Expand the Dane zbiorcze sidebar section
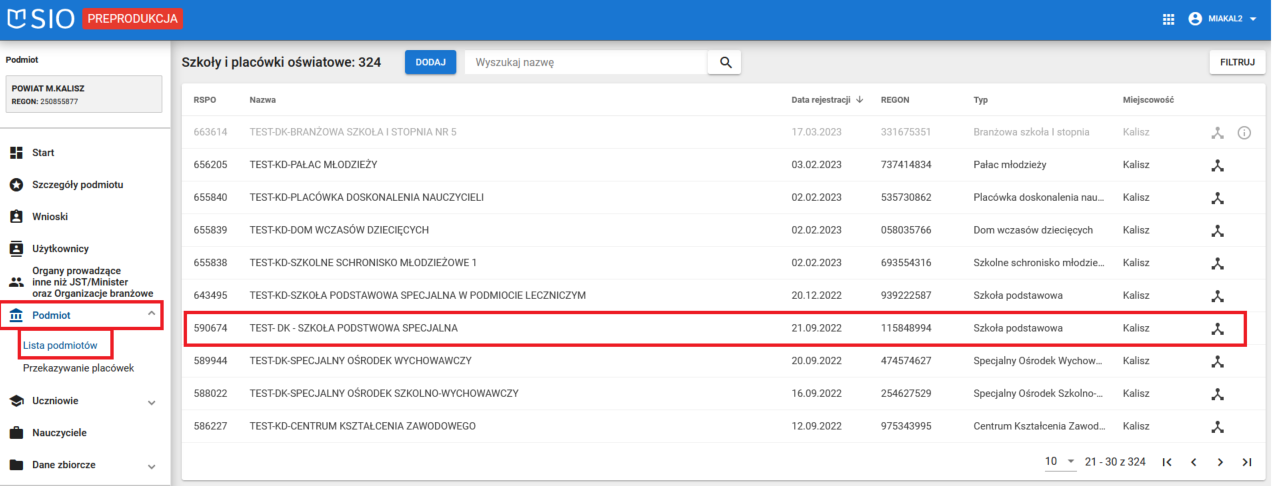The image size is (1272, 486). point(85,465)
